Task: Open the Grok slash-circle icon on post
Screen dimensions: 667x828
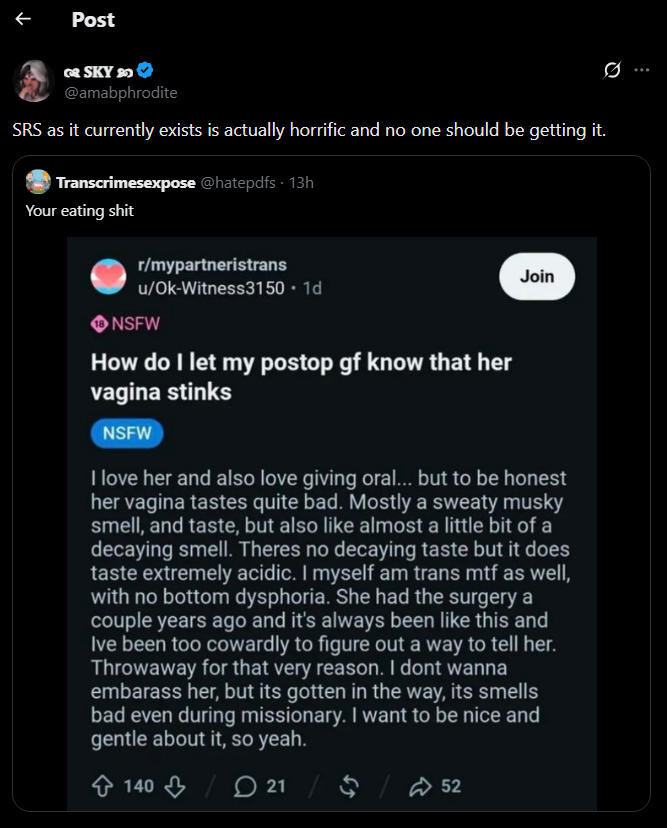Action: [x=612, y=70]
